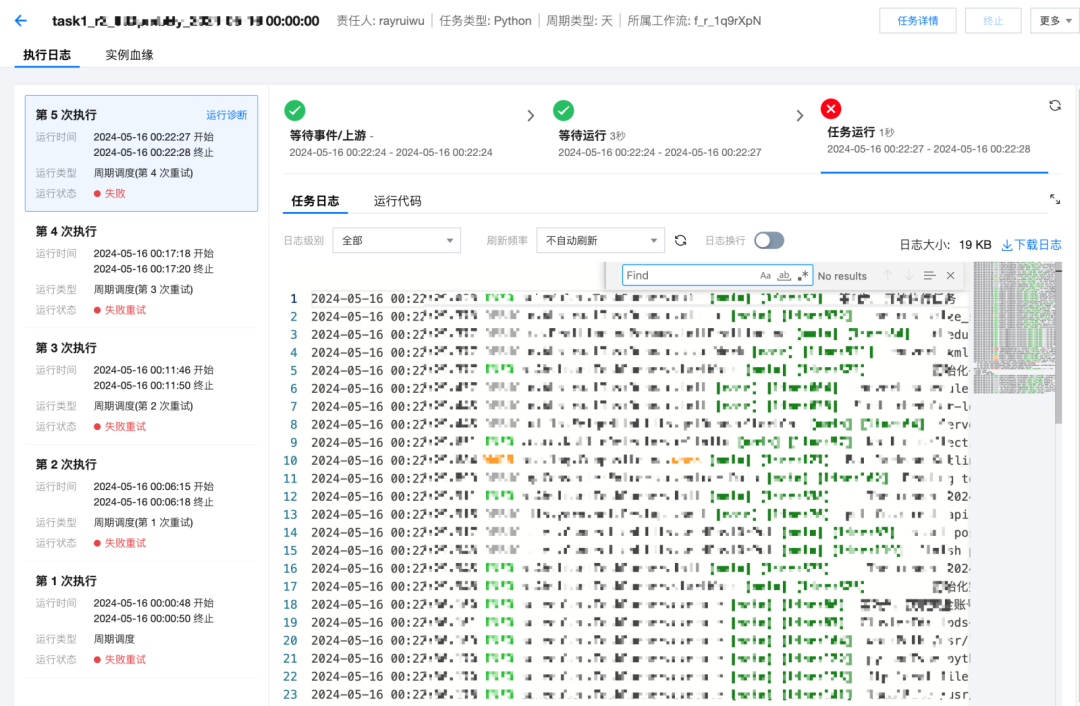
Task: Switch to the 运行代码 tab
Action: click(397, 201)
